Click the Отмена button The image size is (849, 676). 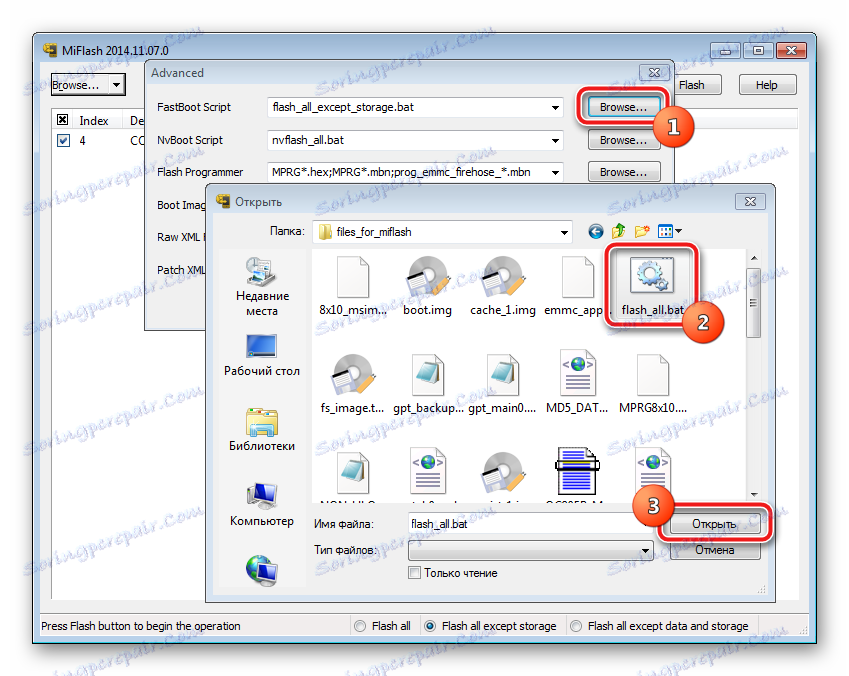(x=715, y=550)
